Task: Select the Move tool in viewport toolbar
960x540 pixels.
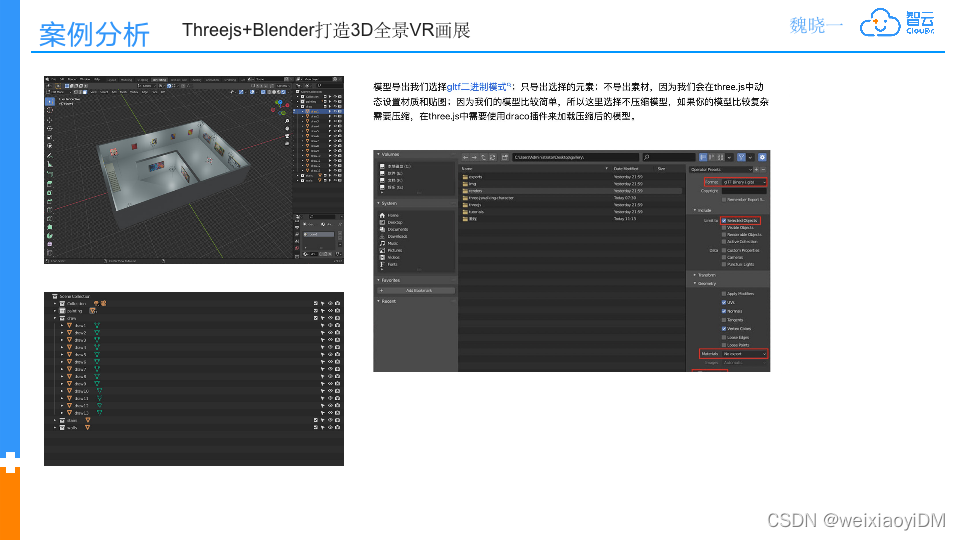Action: (50, 119)
